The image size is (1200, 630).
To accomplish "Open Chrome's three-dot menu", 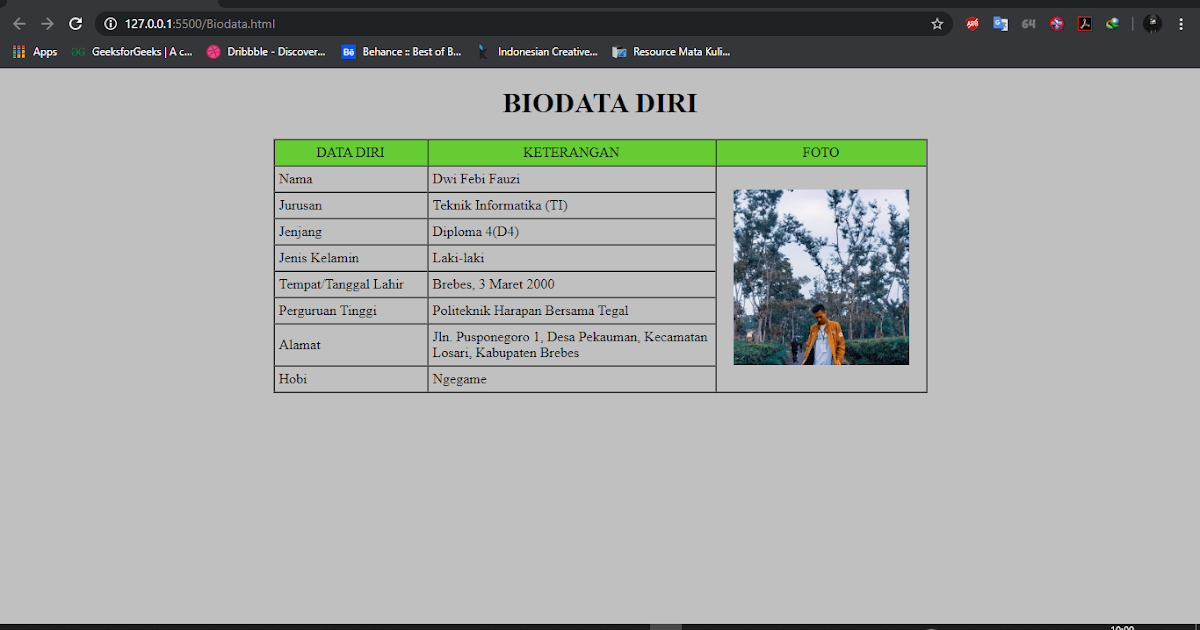I will (x=1180, y=23).
